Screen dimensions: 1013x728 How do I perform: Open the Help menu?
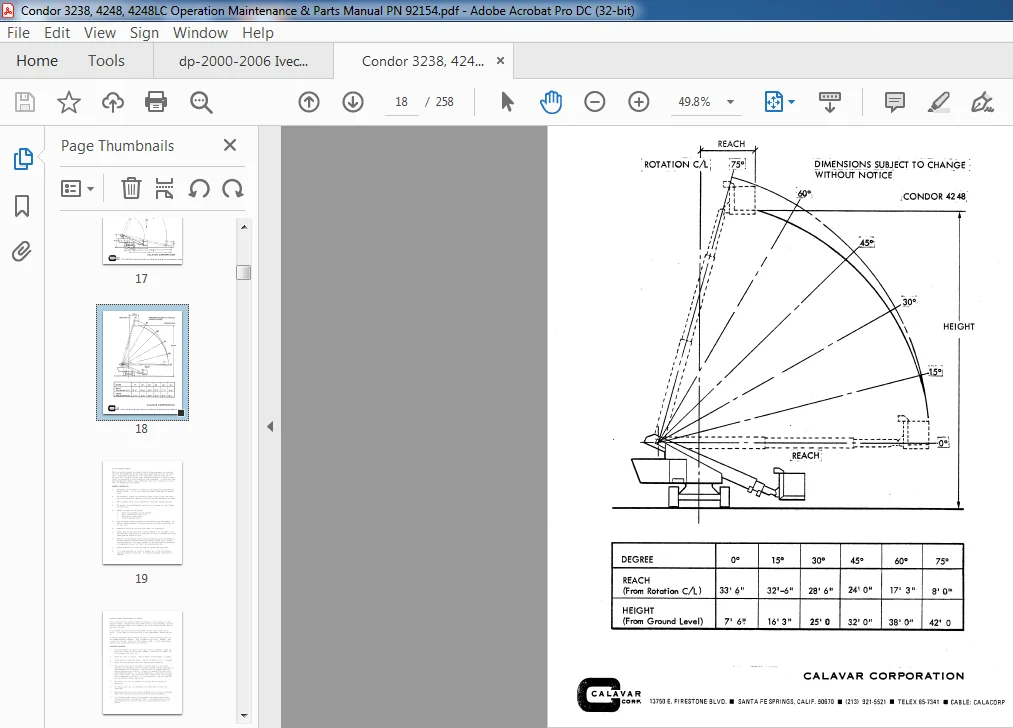[x=258, y=33]
